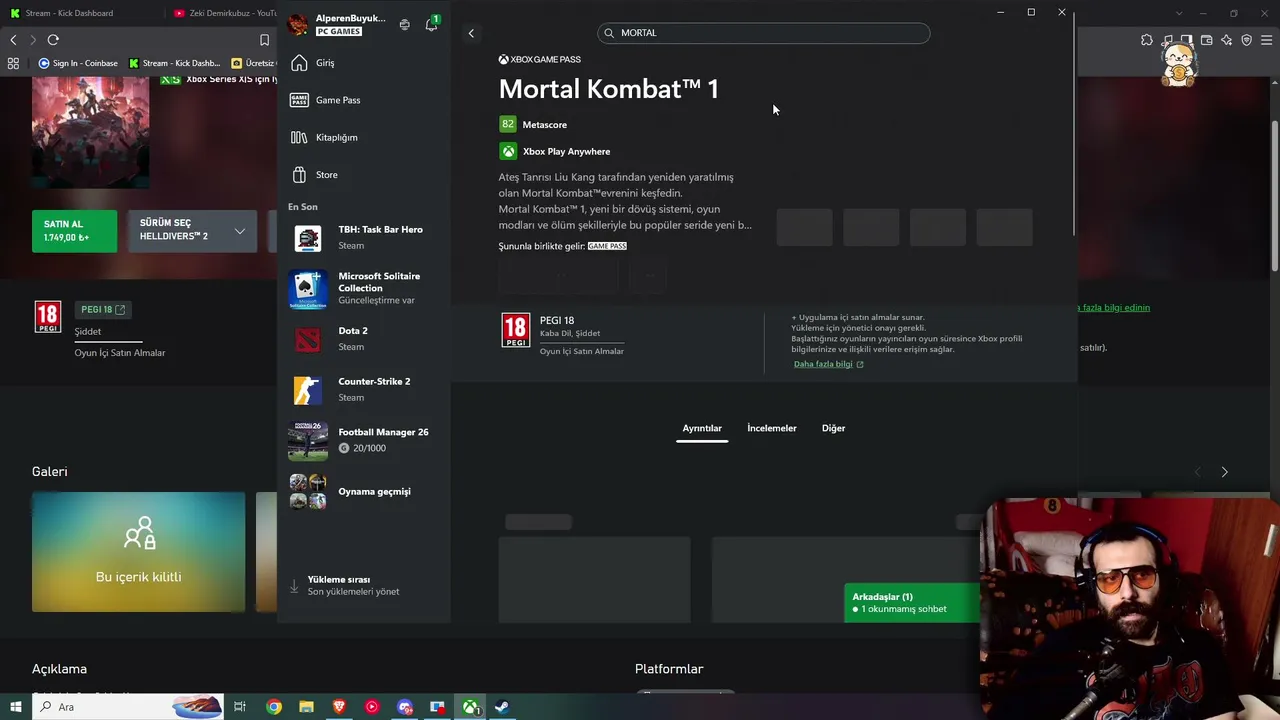Click the search magnifier icon in the Xbox app

pyautogui.click(x=609, y=33)
